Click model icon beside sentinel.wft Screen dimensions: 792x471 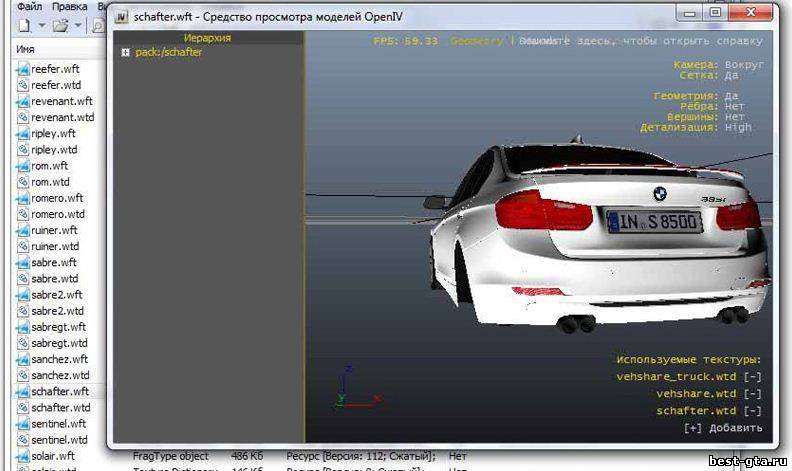pos(23,424)
